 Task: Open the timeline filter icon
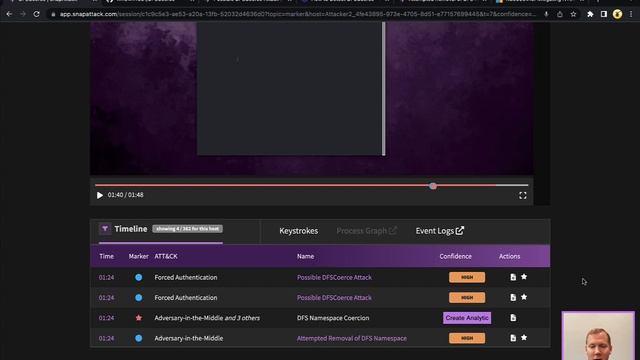pyautogui.click(x=105, y=229)
